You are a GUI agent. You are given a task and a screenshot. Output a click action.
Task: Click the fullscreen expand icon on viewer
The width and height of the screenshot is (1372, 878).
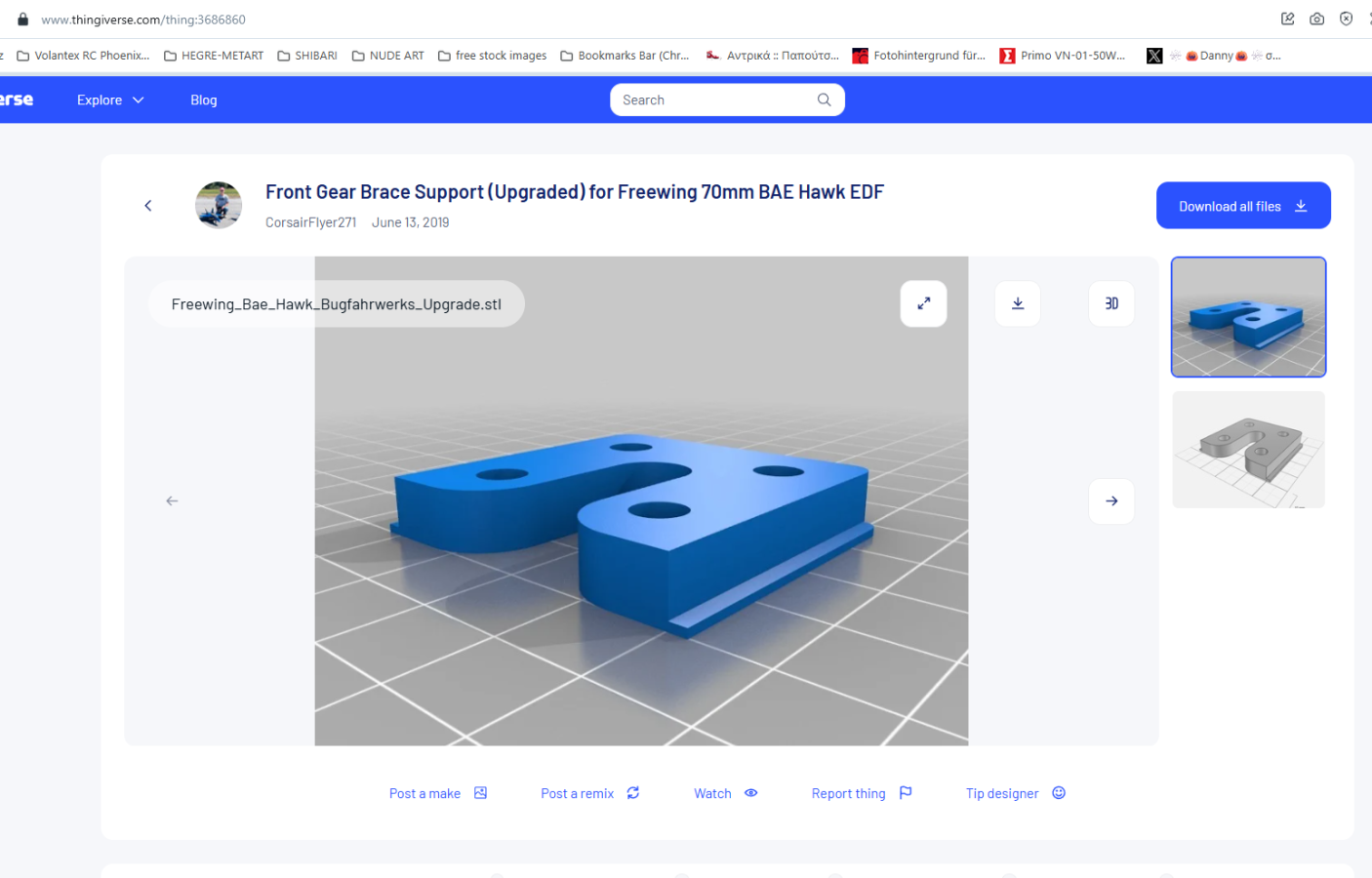(923, 303)
